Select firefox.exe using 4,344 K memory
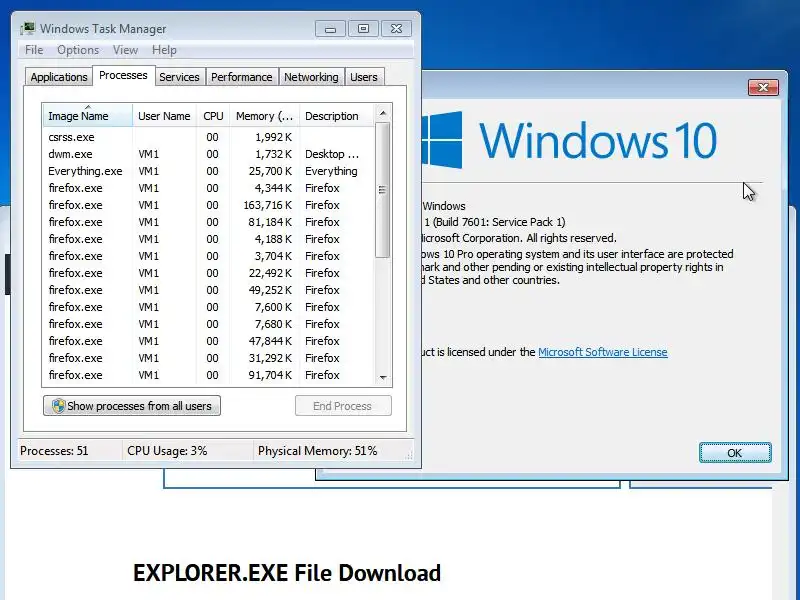800x600 pixels. point(209,188)
